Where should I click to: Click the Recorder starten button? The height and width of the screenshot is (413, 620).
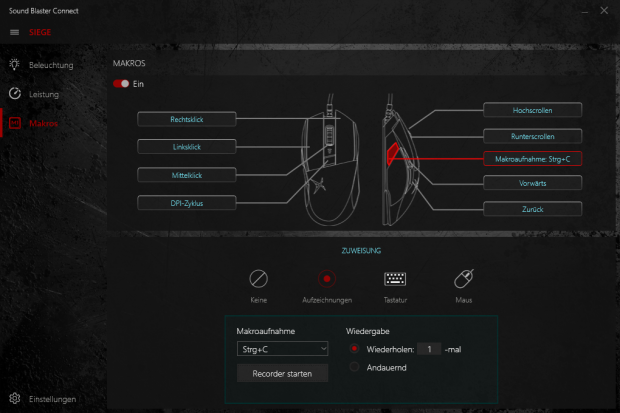pos(282,373)
